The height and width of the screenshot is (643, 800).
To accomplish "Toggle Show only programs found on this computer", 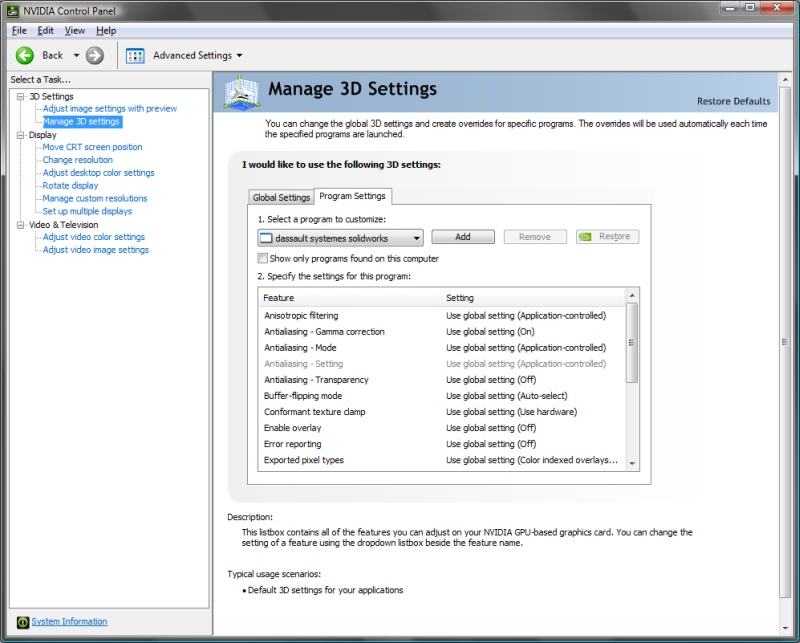I will click(262, 258).
